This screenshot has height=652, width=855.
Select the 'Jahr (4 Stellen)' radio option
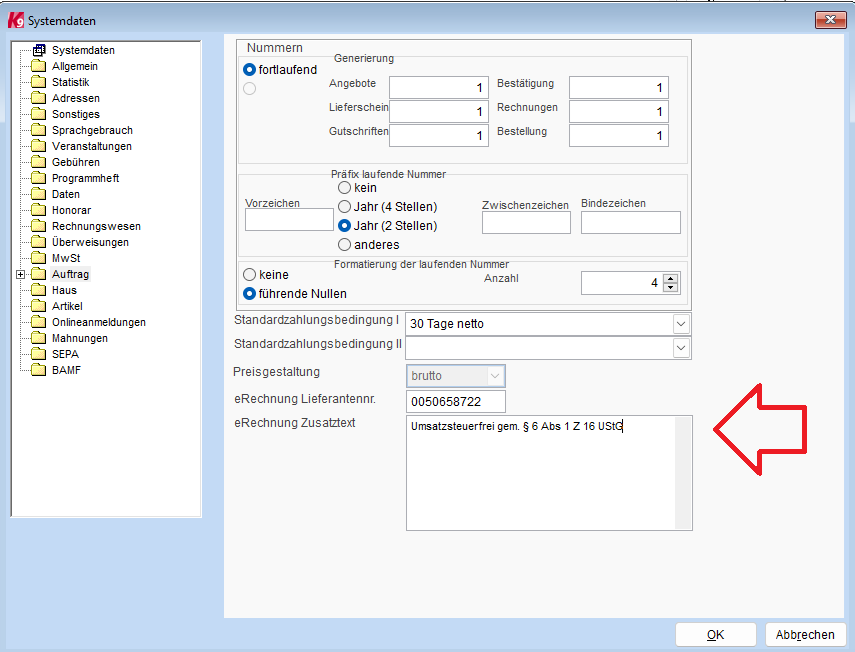pos(345,207)
